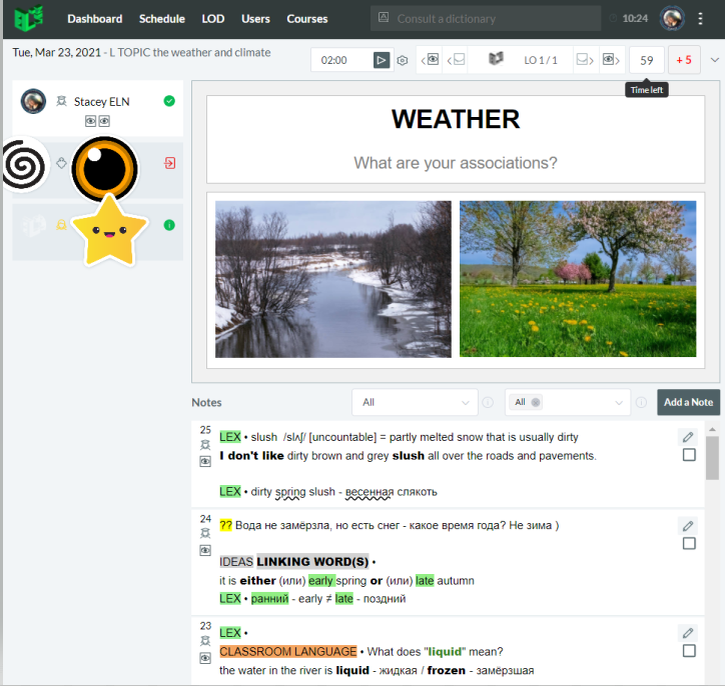
Task: Click info icon before Add a Note
Action: point(641,403)
